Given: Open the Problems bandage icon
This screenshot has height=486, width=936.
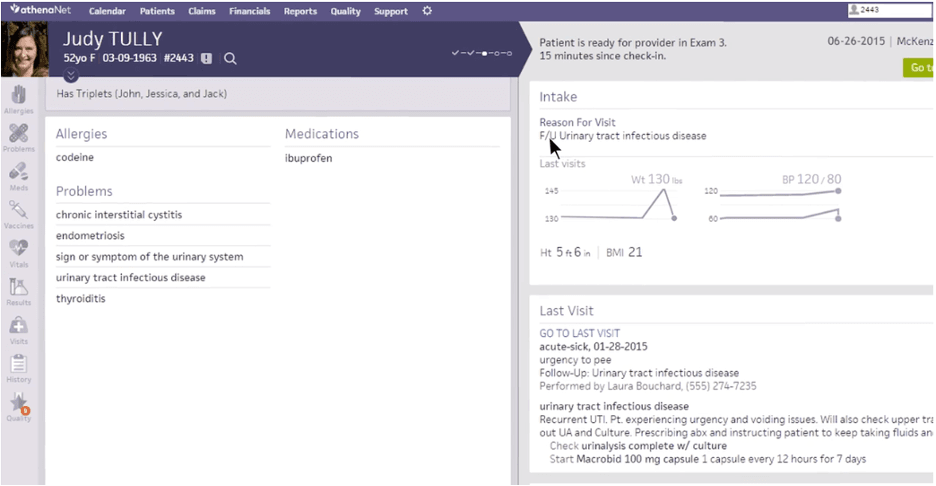Looking at the screenshot, I should tap(18, 134).
